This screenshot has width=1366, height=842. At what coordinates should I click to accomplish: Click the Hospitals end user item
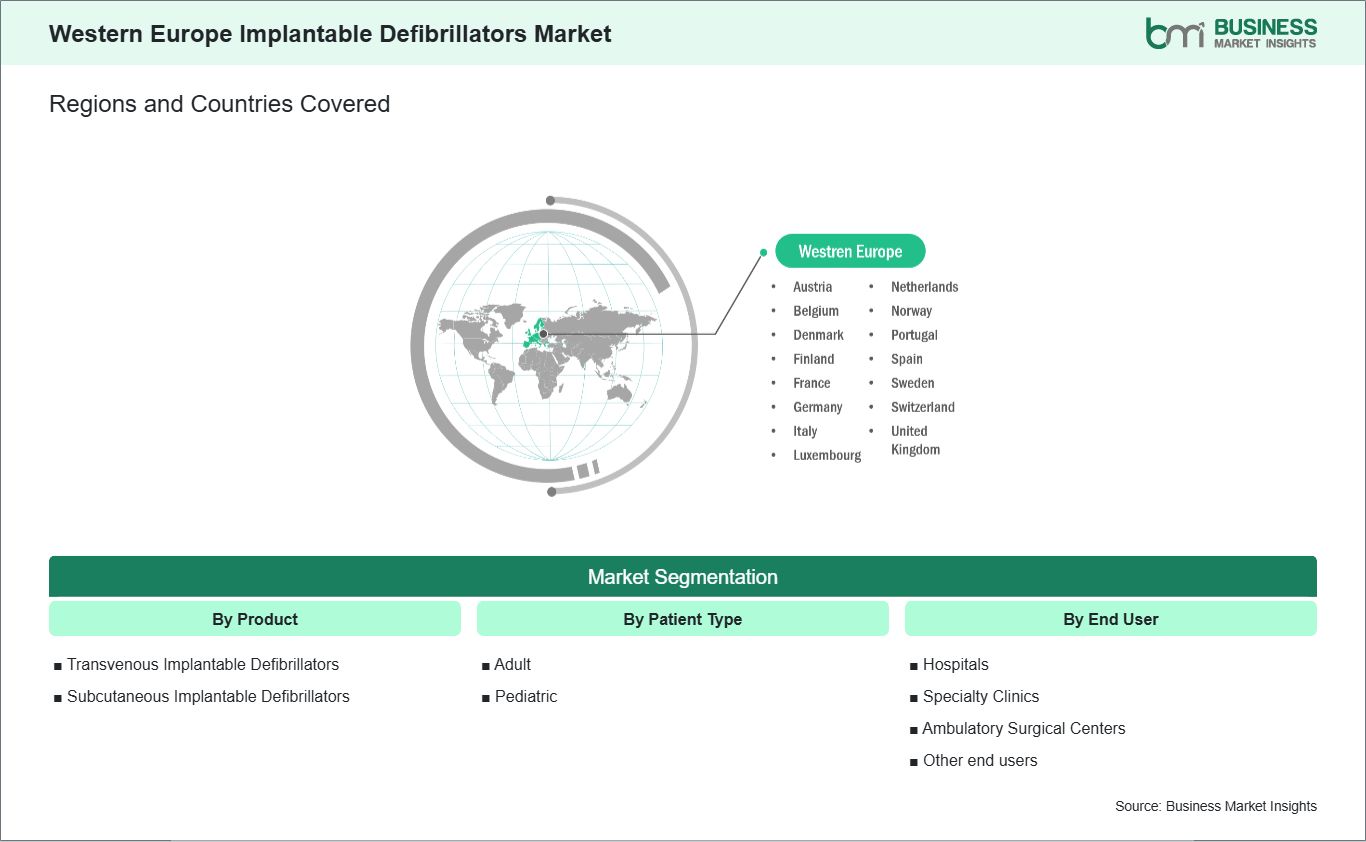coord(956,664)
